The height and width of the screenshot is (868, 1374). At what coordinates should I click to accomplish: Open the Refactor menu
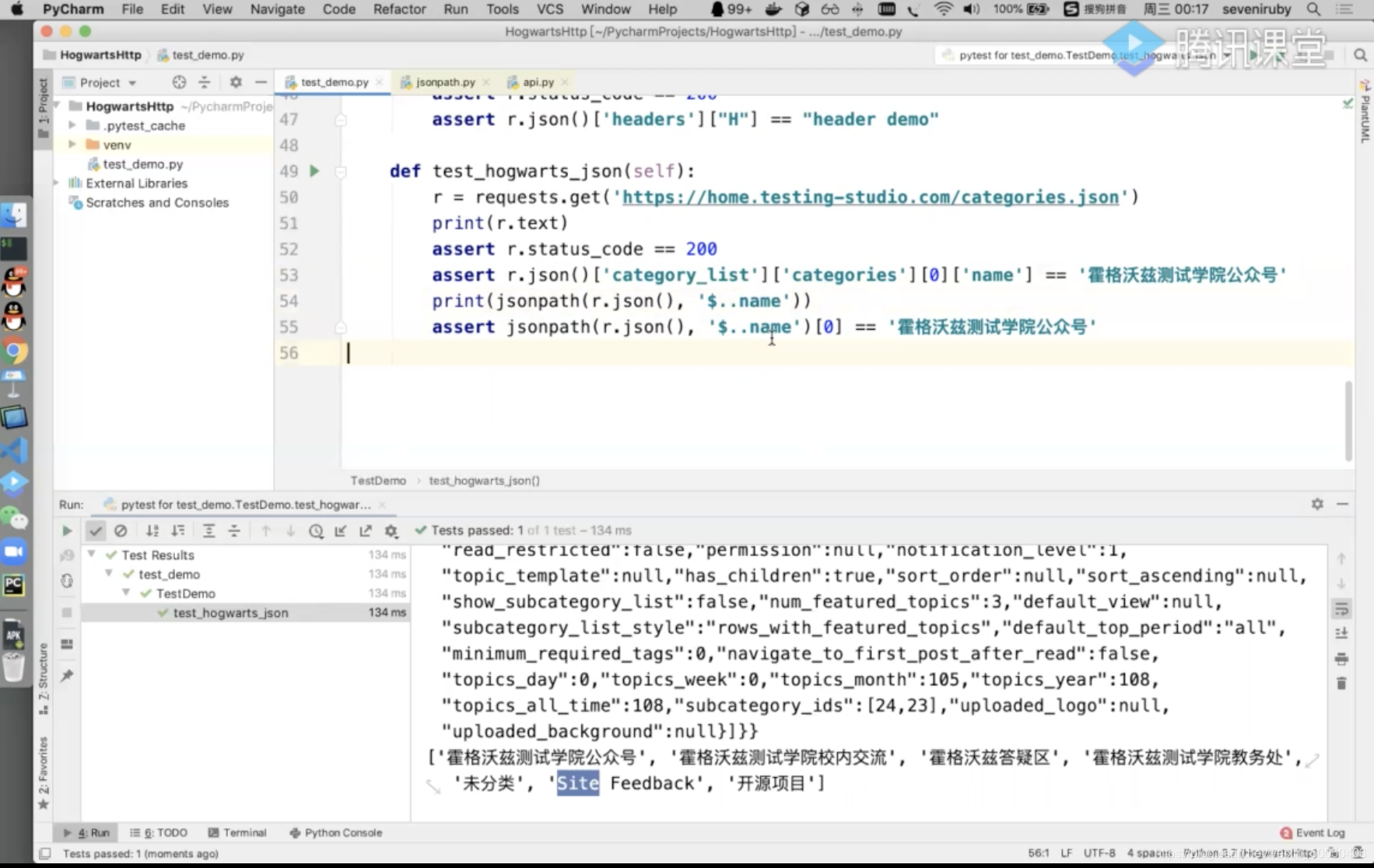coord(399,9)
